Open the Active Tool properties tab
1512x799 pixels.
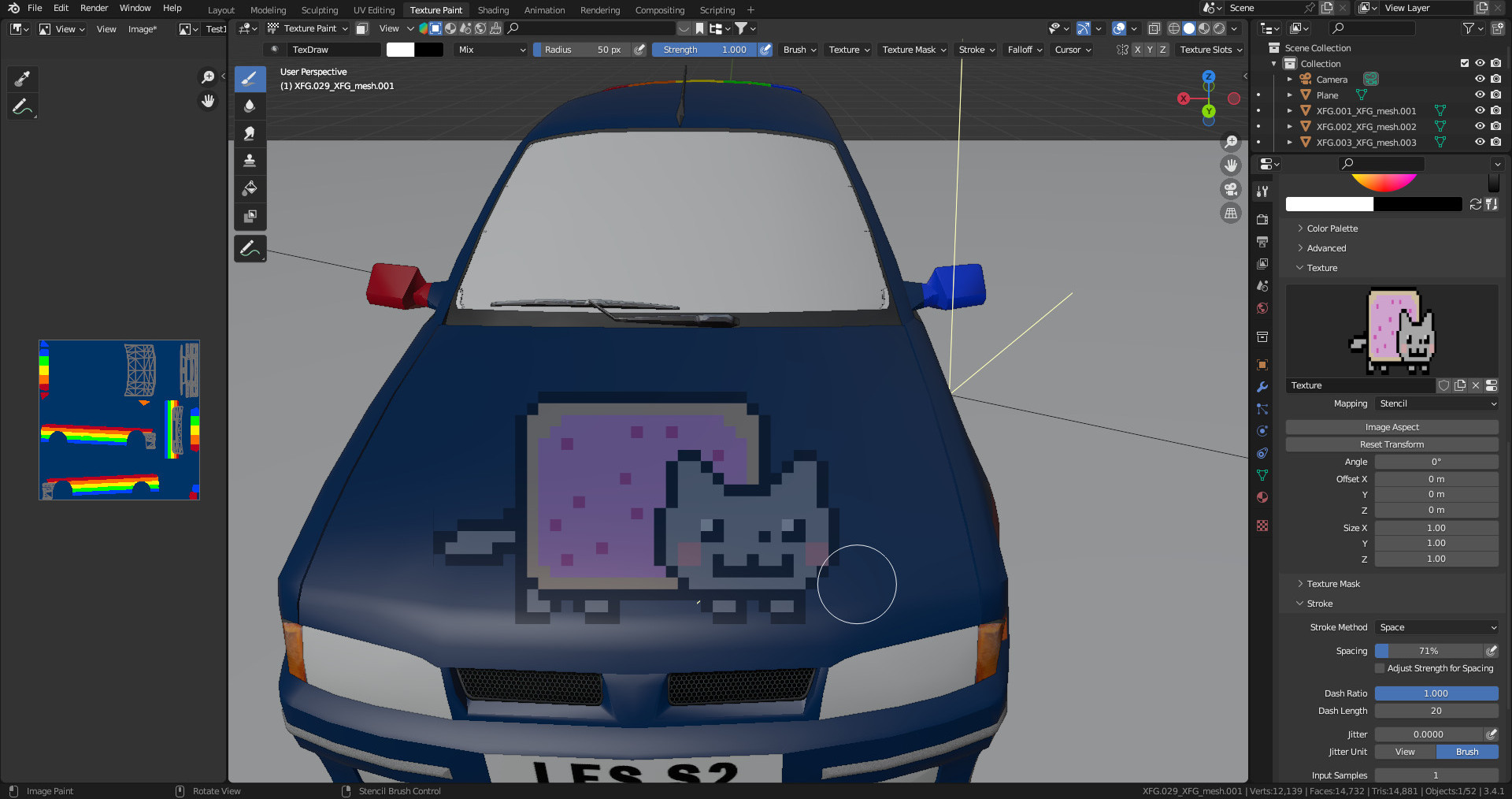(x=1262, y=191)
